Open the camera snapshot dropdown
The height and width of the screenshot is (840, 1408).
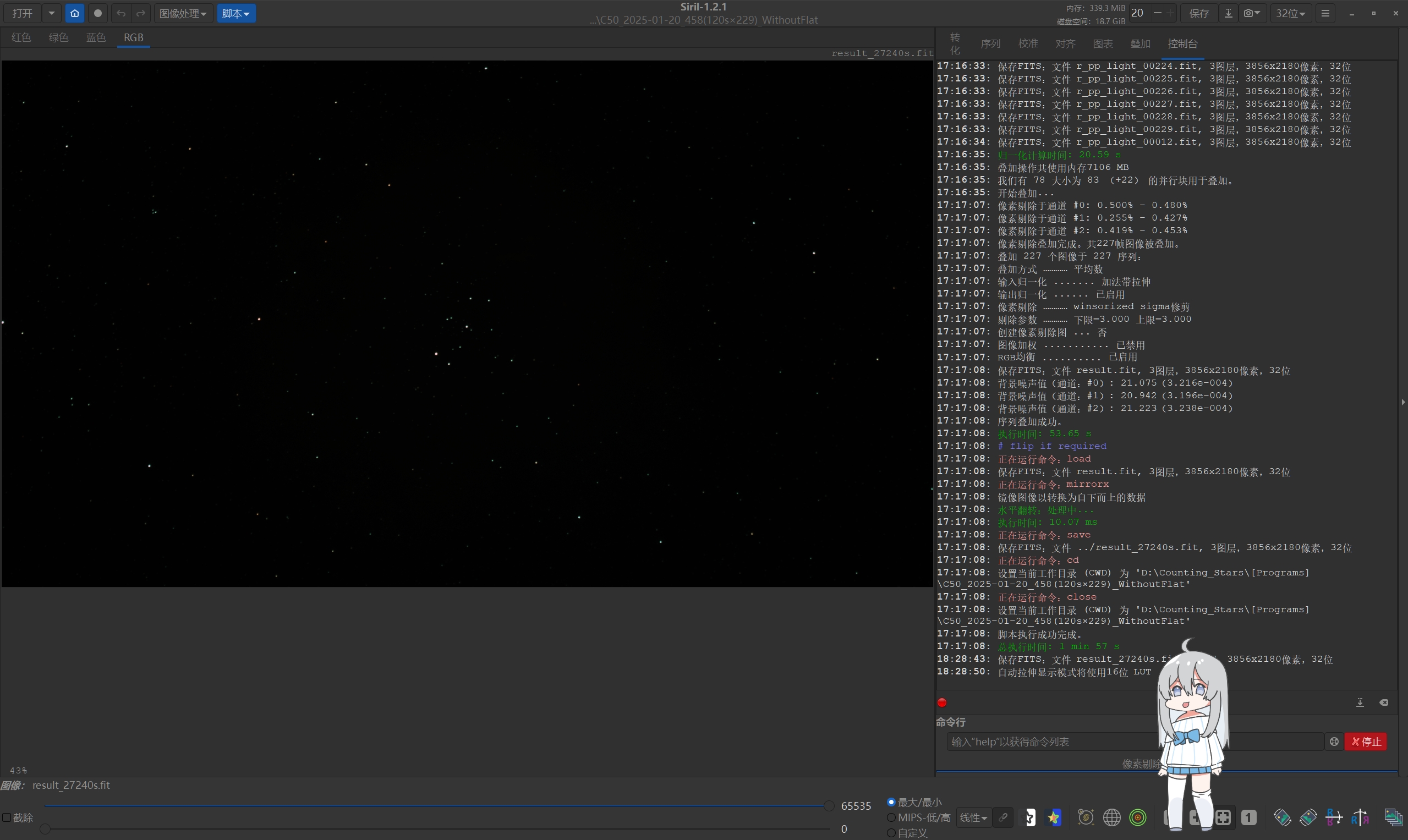[x=1252, y=14]
